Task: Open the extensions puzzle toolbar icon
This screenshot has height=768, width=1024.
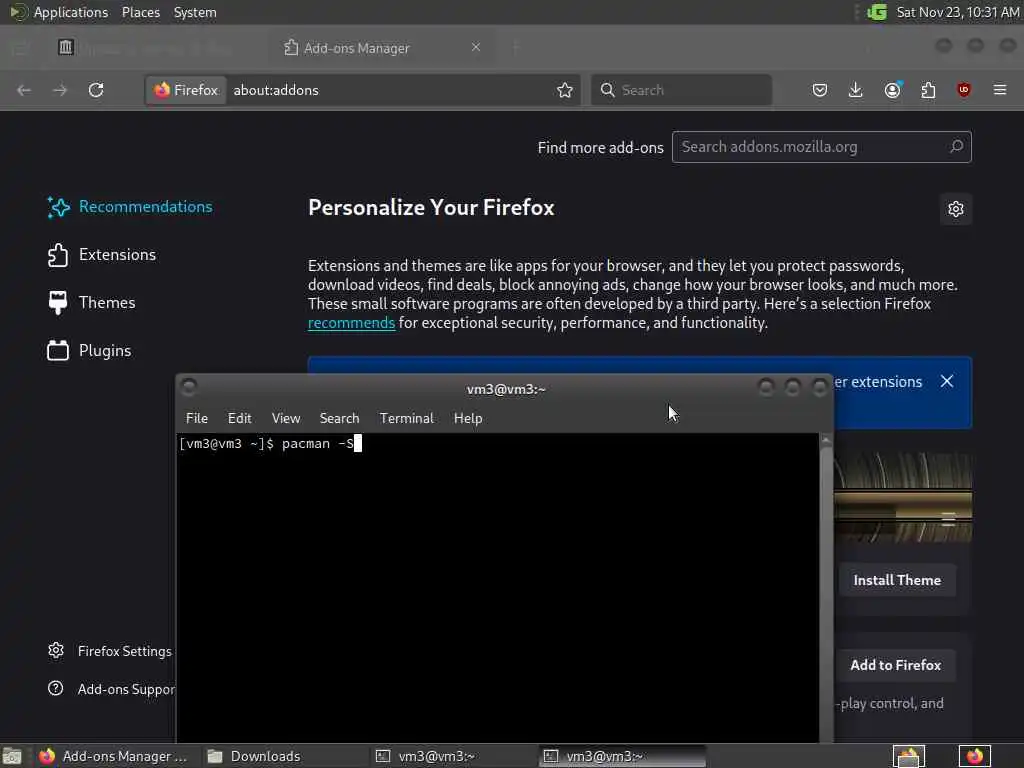Action: point(928,90)
